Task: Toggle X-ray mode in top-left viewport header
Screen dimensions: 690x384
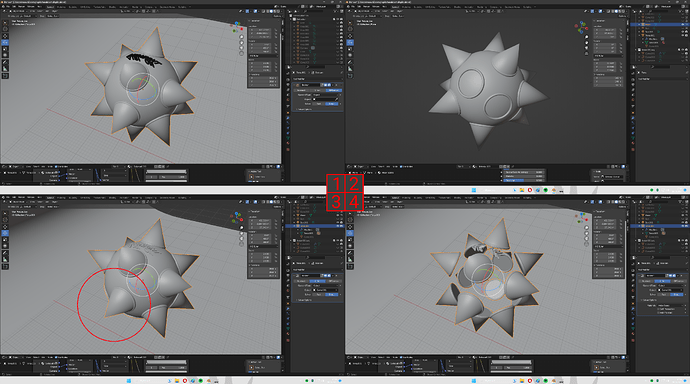Action: 263,11
